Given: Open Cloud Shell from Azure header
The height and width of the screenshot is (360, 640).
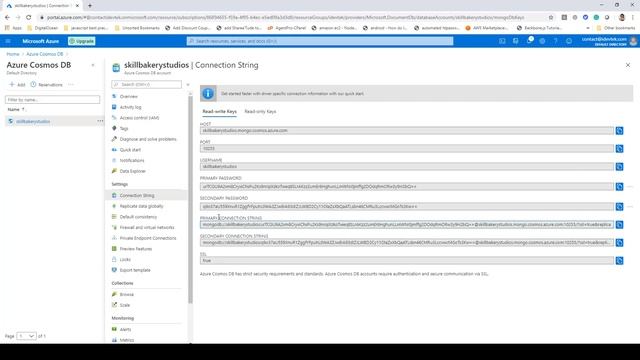Looking at the screenshot, I should (x=502, y=41).
